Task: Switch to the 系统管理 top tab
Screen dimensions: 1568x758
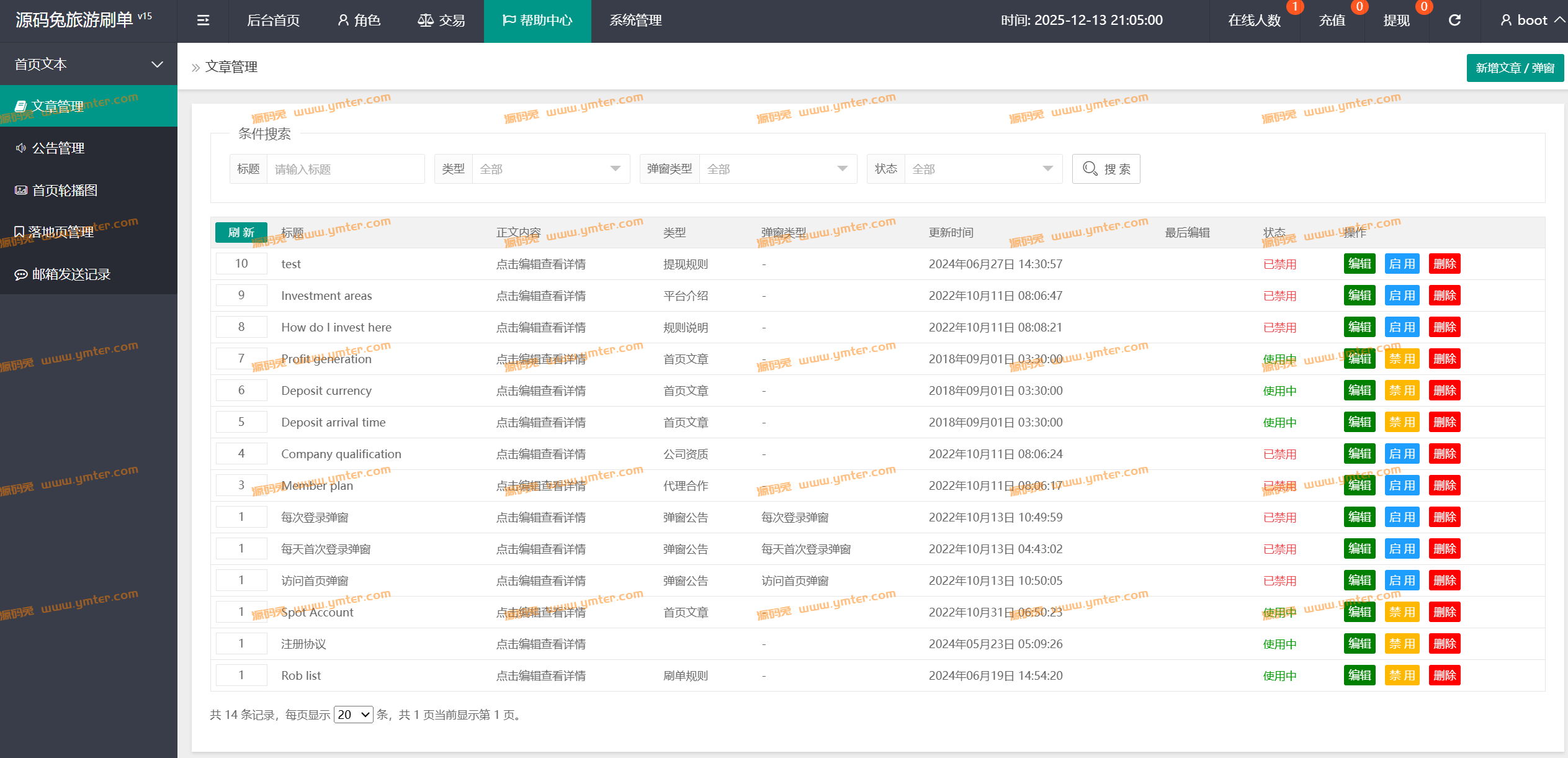Action: (635, 20)
